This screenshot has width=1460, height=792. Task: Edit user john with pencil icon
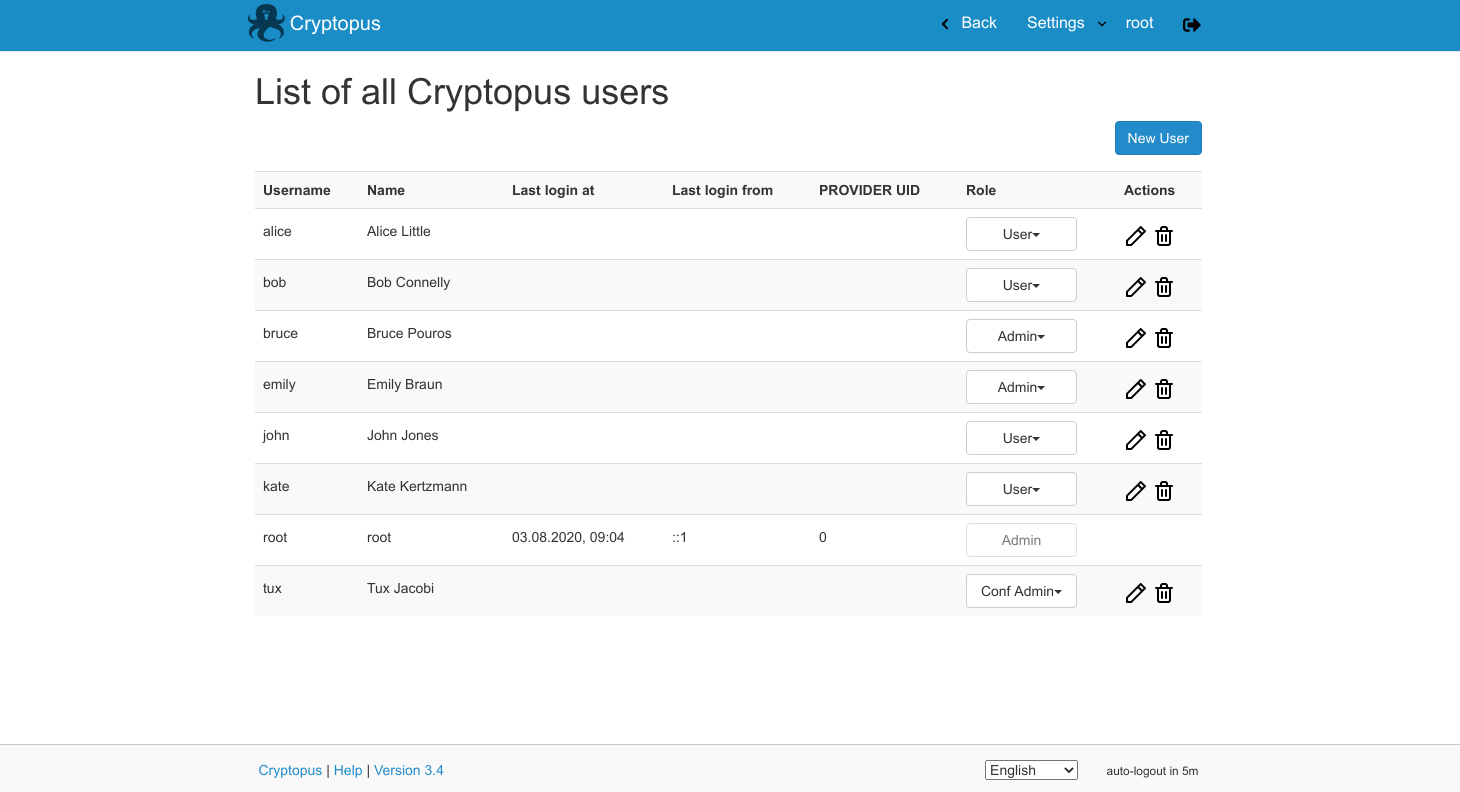(x=1135, y=440)
